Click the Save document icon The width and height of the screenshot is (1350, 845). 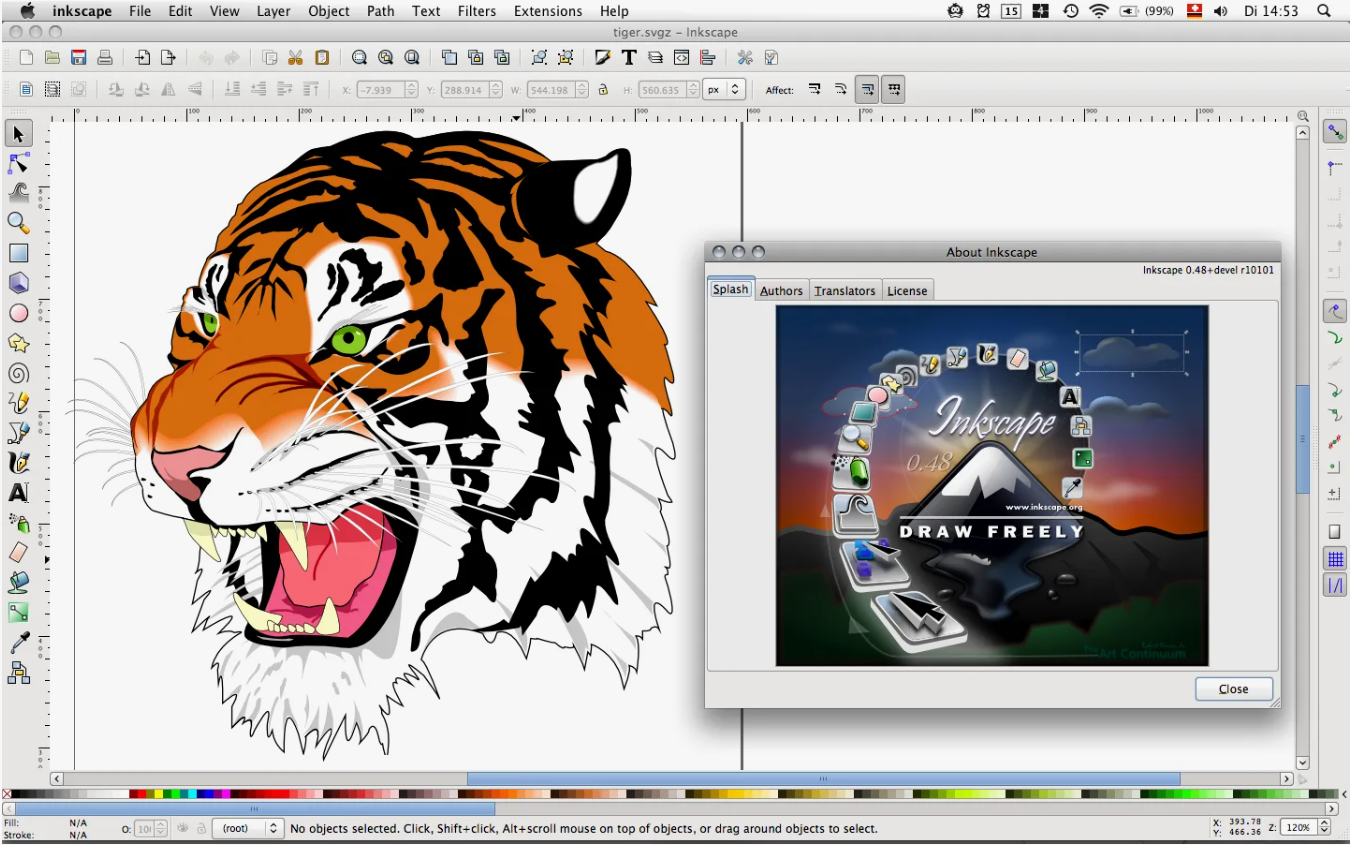point(78,58)
